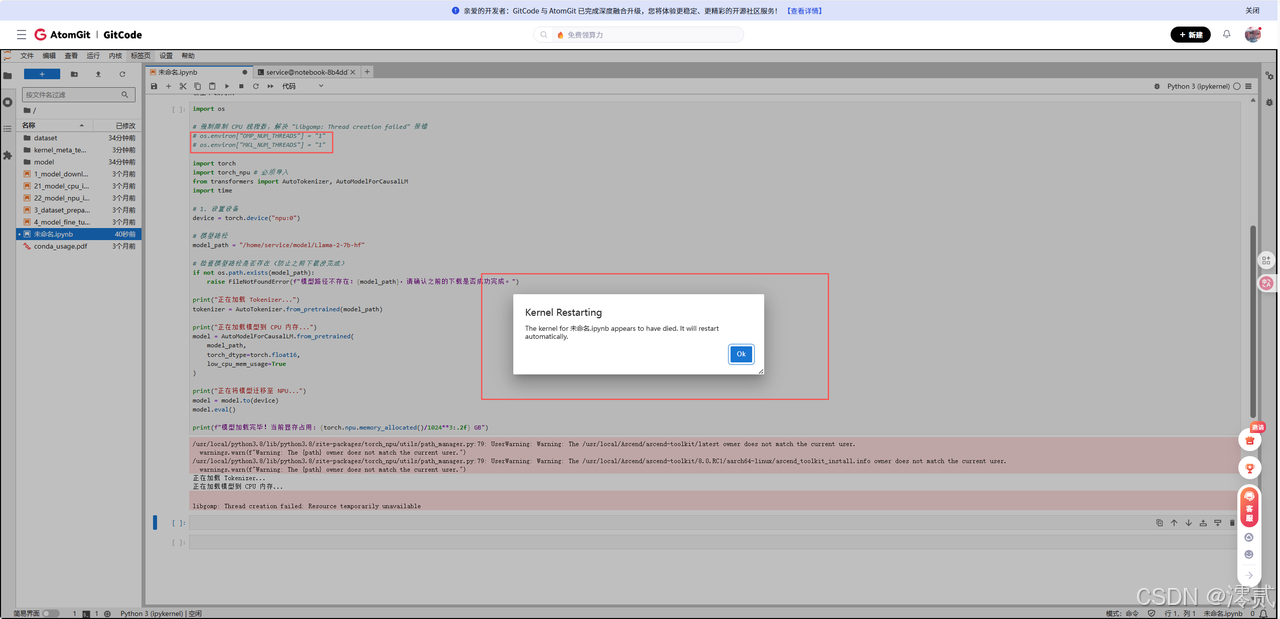Select 4_model_fine_tu... notebook file
This screenshot has width=1280, height=619.
coord(80,222)
